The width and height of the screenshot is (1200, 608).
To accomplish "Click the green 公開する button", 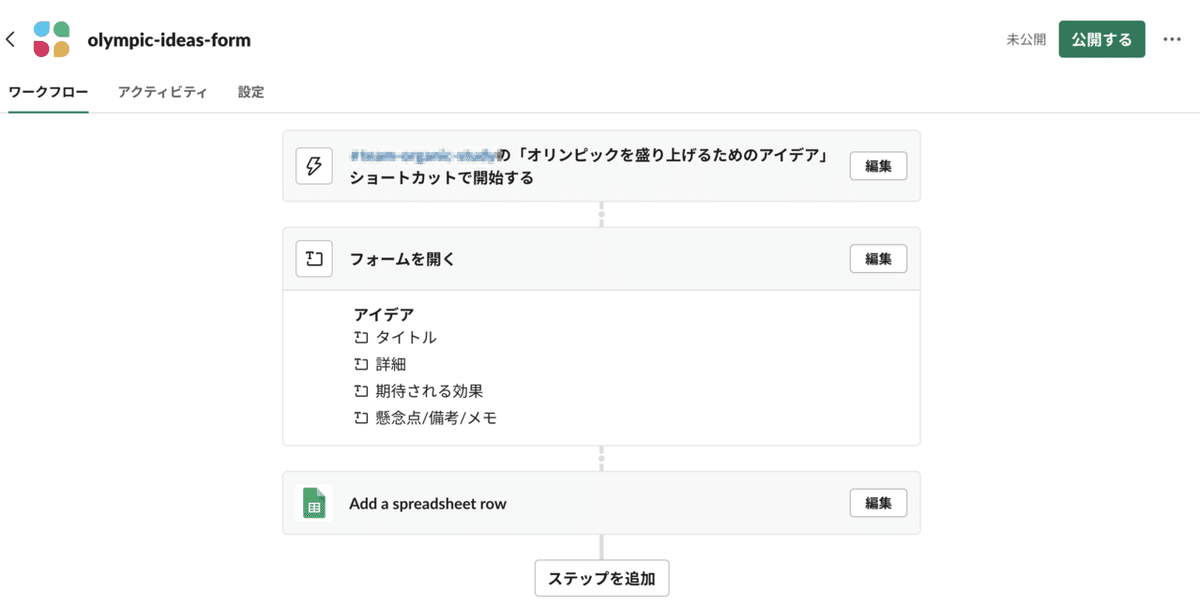I will tap(1101, 38).
